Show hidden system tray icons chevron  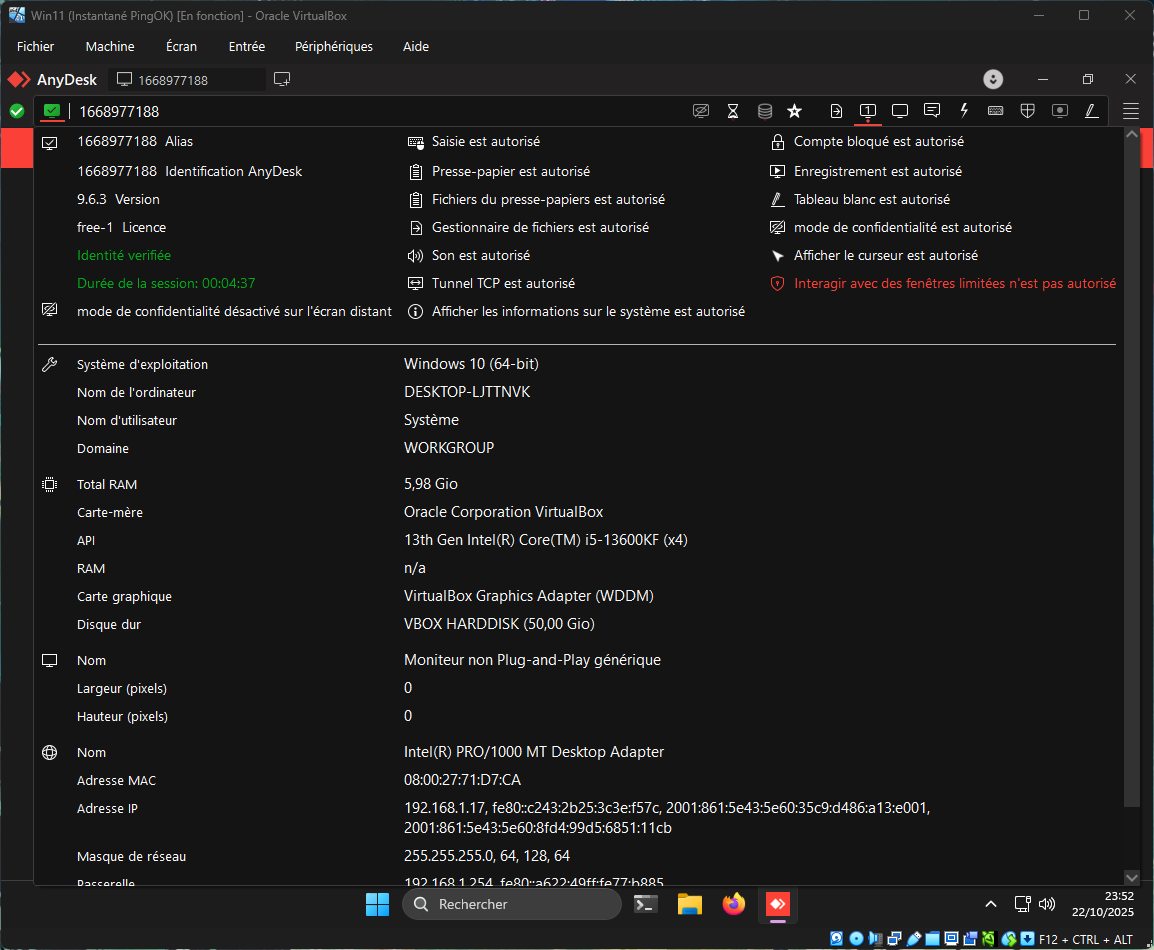click(x=991, y=904)
